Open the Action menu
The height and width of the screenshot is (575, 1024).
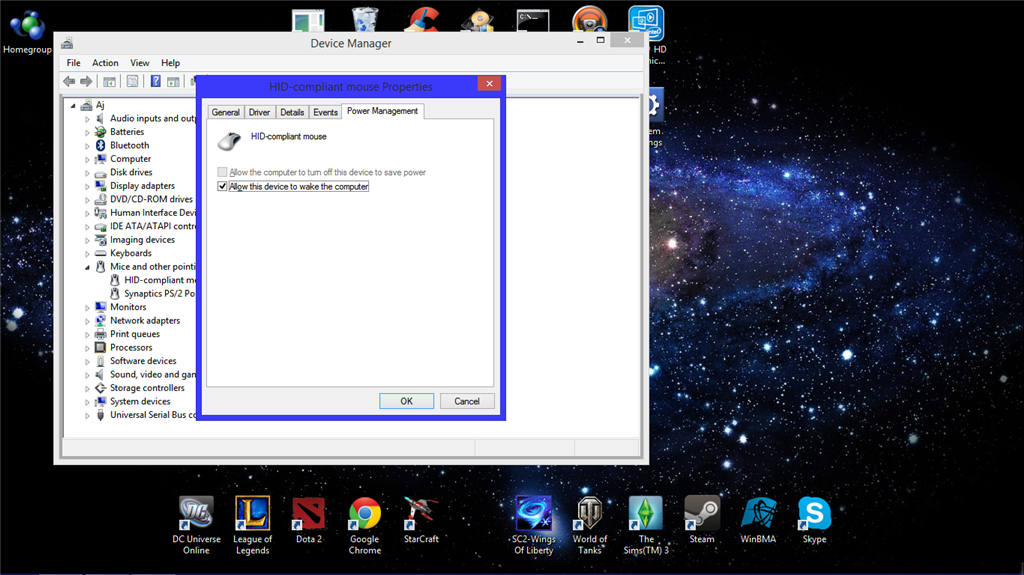(x=105, y=63)
